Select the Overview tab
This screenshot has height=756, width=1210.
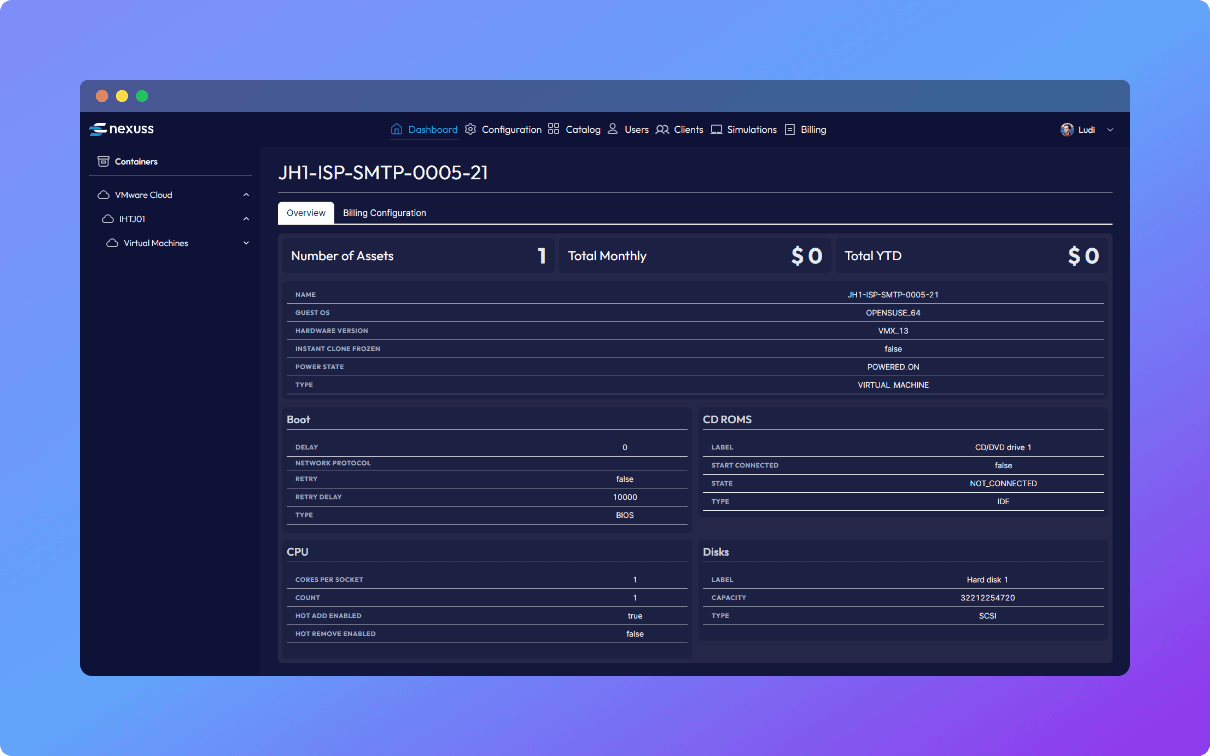[x=306, y=213]
